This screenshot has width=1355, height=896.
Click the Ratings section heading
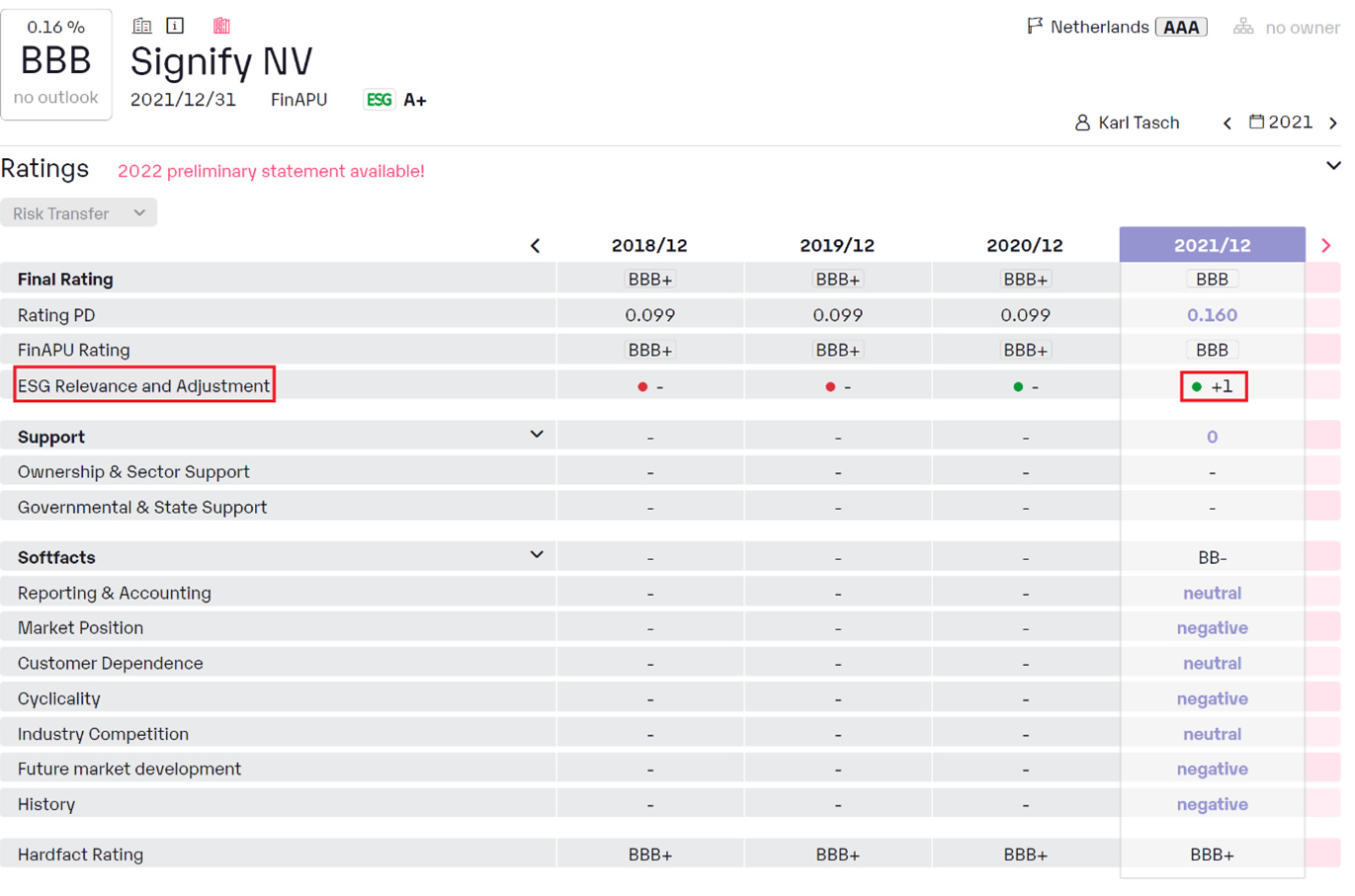tap(44, 169)
